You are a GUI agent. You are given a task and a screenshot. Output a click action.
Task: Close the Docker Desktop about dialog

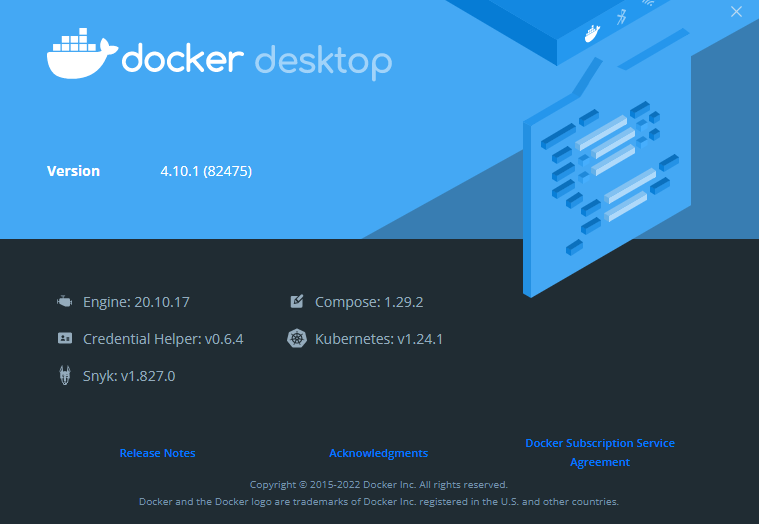pyautogui.click(x=736, y=12)
